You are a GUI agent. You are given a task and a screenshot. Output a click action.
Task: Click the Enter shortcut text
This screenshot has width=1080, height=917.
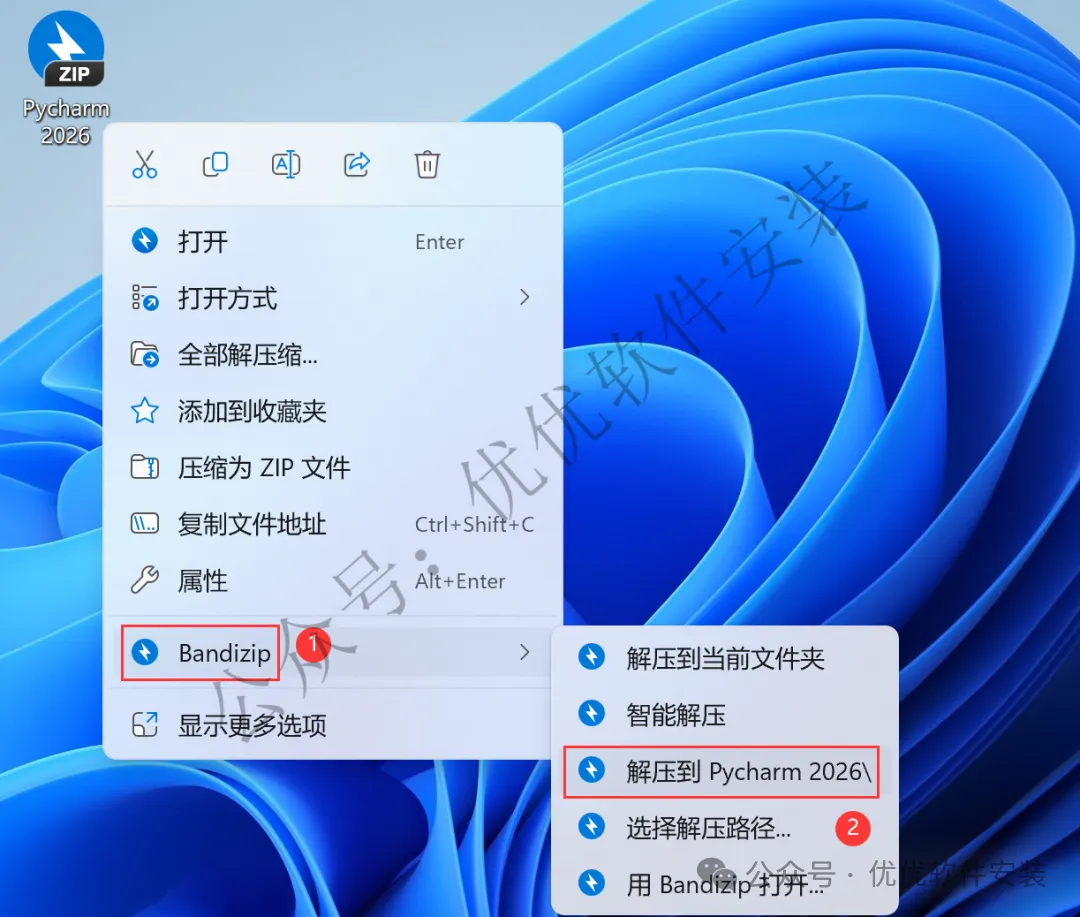click(439, 242)
